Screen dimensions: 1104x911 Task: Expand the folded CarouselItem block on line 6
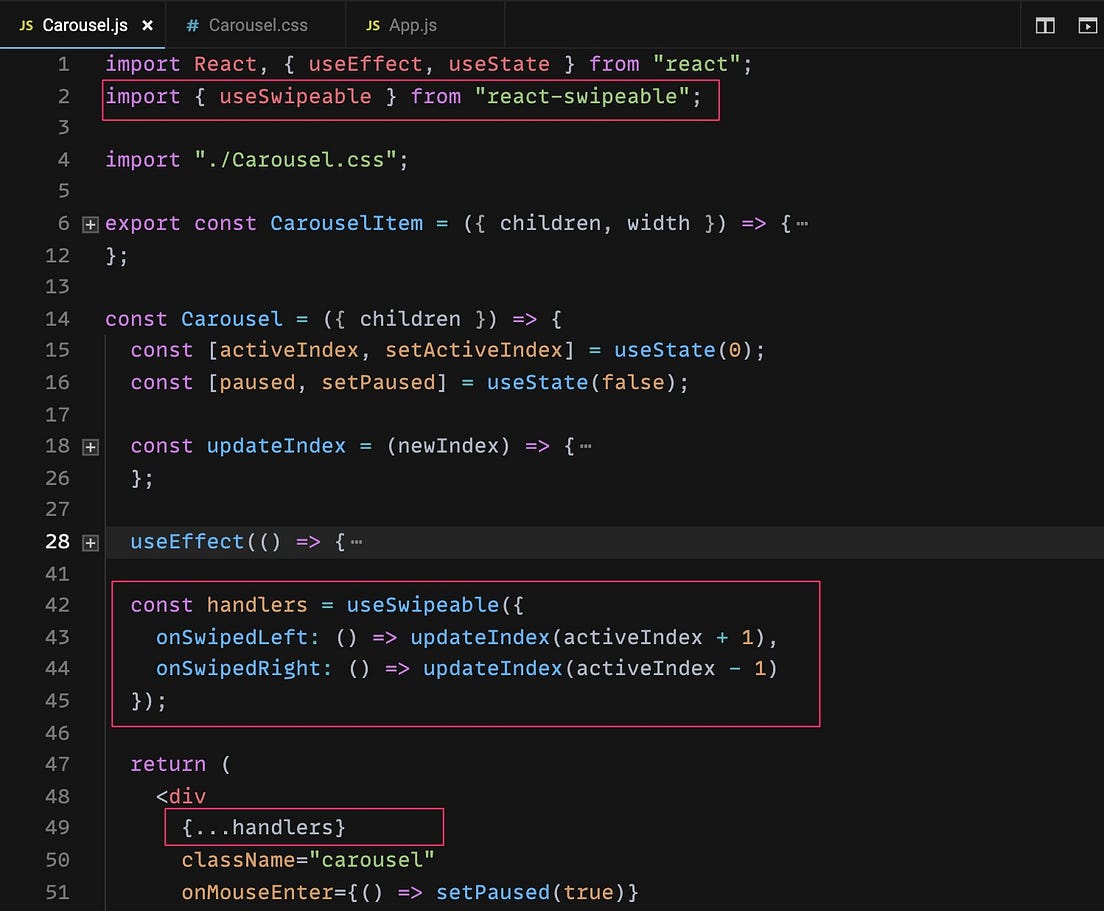(x=90, y=224)
